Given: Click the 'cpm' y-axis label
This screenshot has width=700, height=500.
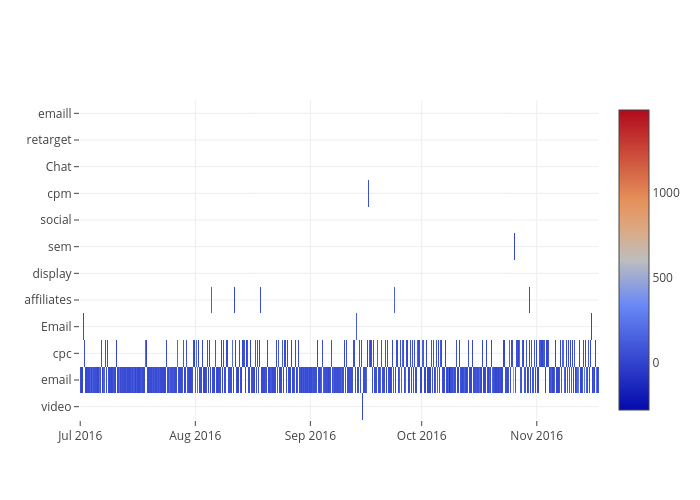Looking at the screenshot, I should 59,193.
